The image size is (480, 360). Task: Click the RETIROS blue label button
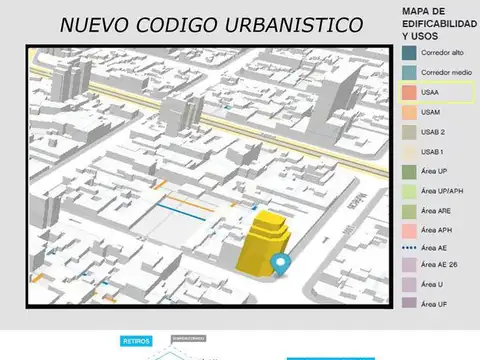pyautogui.click(x=136, y=341)
